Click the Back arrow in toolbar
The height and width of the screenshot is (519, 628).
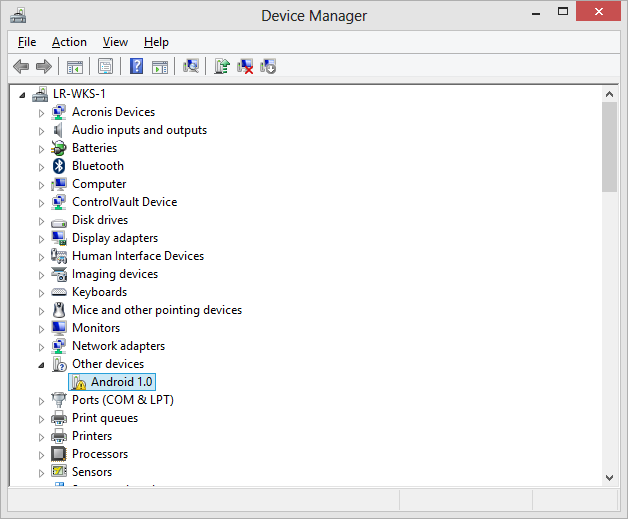[21, 66]
